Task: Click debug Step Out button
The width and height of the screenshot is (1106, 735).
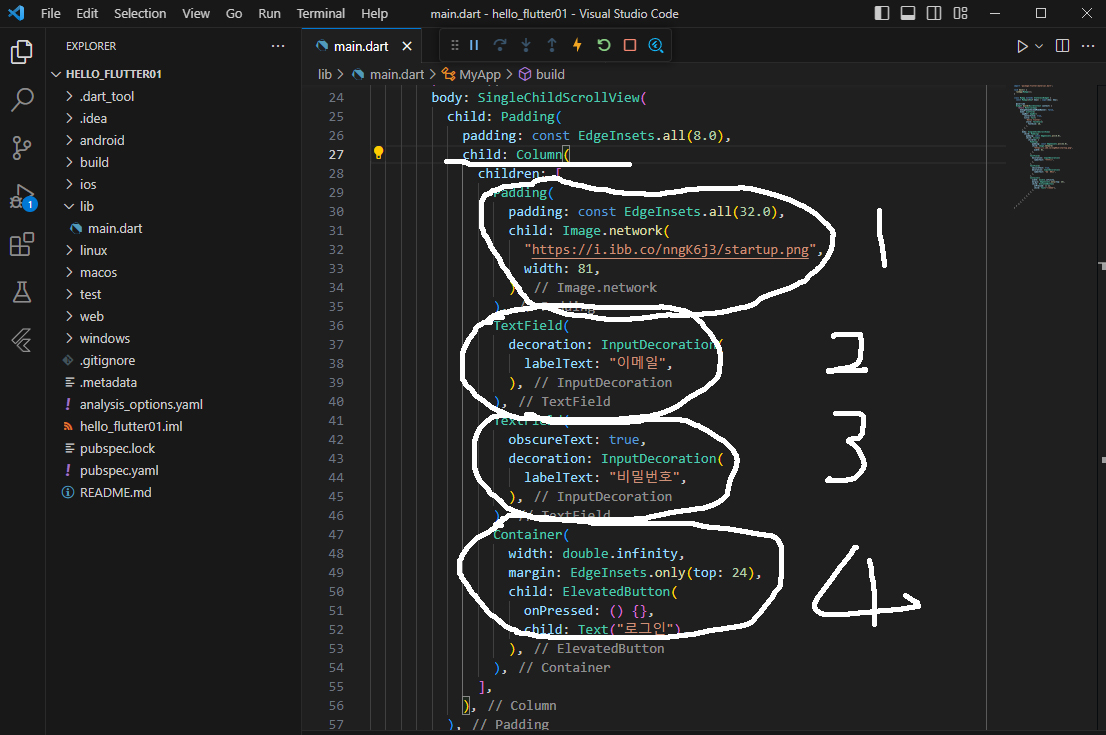Action: click(x=552, y=45)
